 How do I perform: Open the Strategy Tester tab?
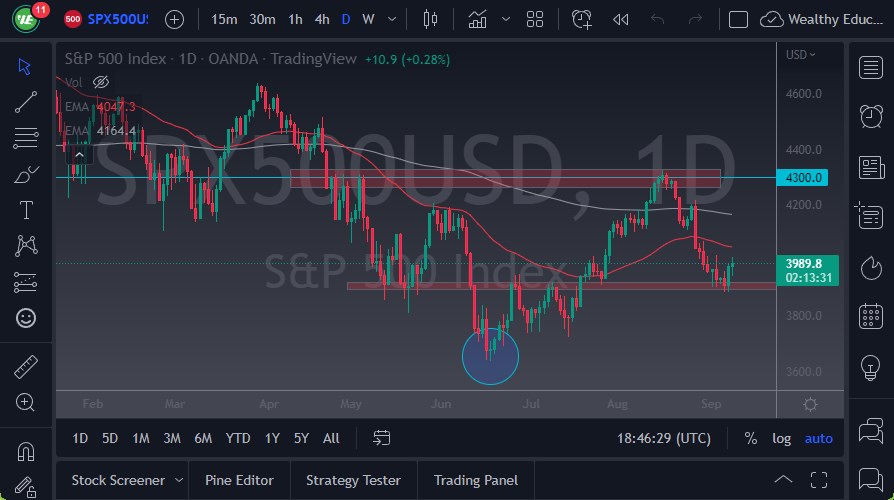[353, 480]
